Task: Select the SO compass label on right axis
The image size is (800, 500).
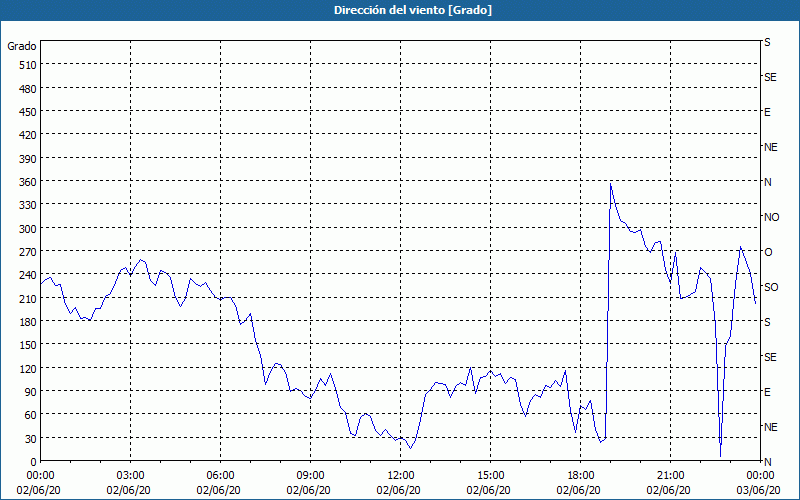Action: click(771, 287)
